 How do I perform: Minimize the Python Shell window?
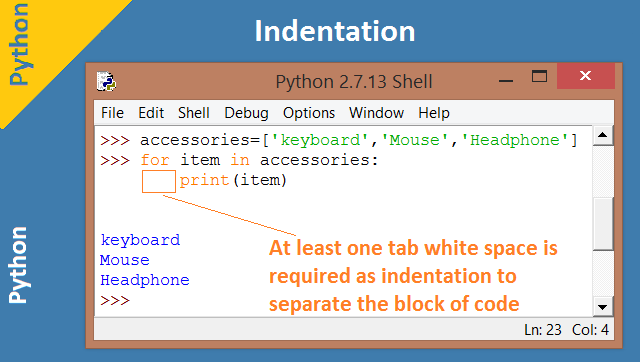click(506, 80)
